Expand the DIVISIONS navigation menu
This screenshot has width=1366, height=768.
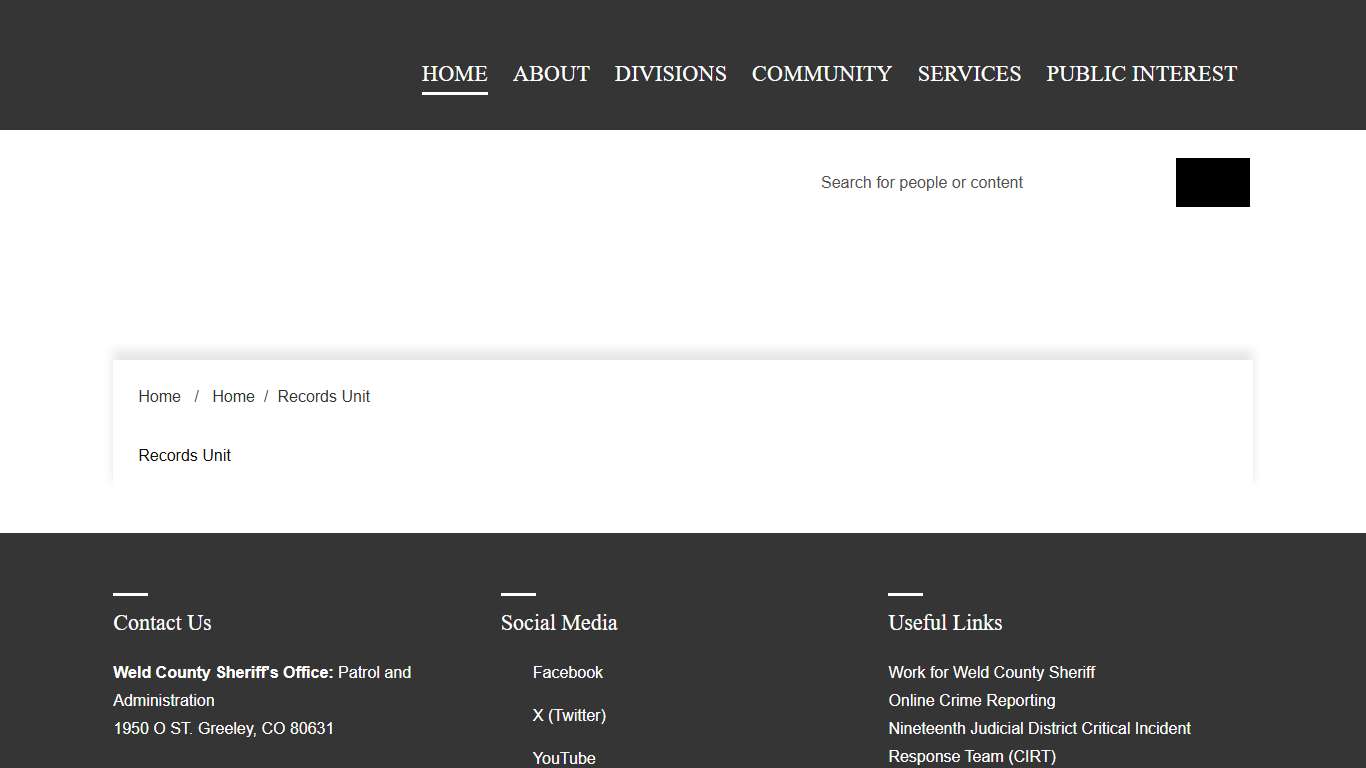(x=670, y=74)
